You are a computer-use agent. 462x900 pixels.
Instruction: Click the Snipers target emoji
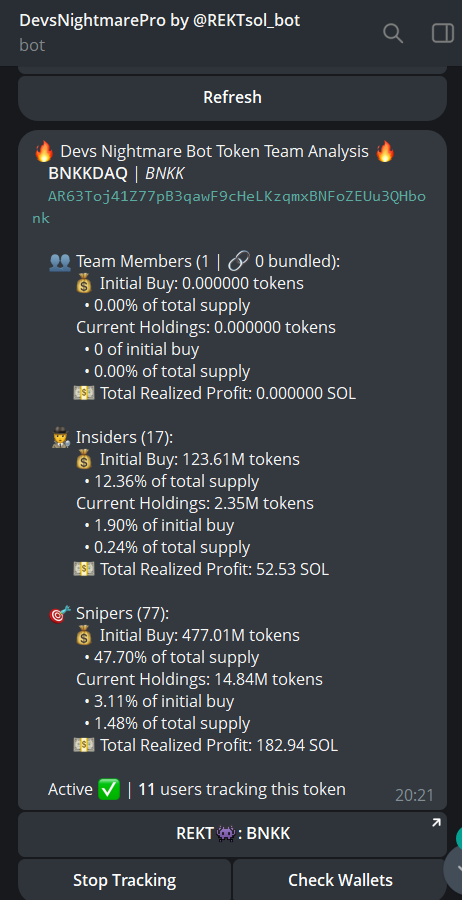(x=60, y=614)
